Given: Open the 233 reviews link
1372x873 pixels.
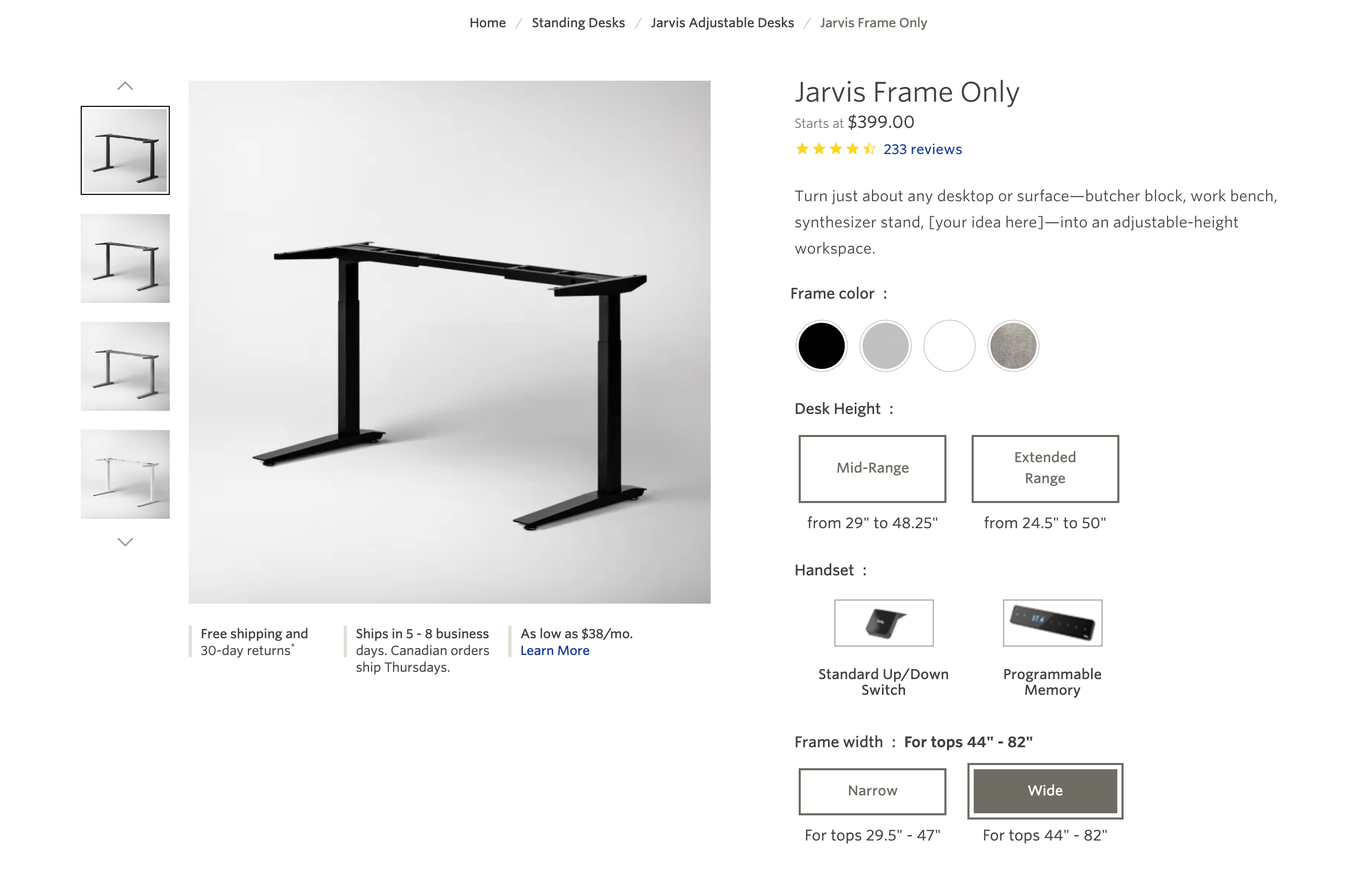Looking at the screenshot, I should tap(922, 149).
